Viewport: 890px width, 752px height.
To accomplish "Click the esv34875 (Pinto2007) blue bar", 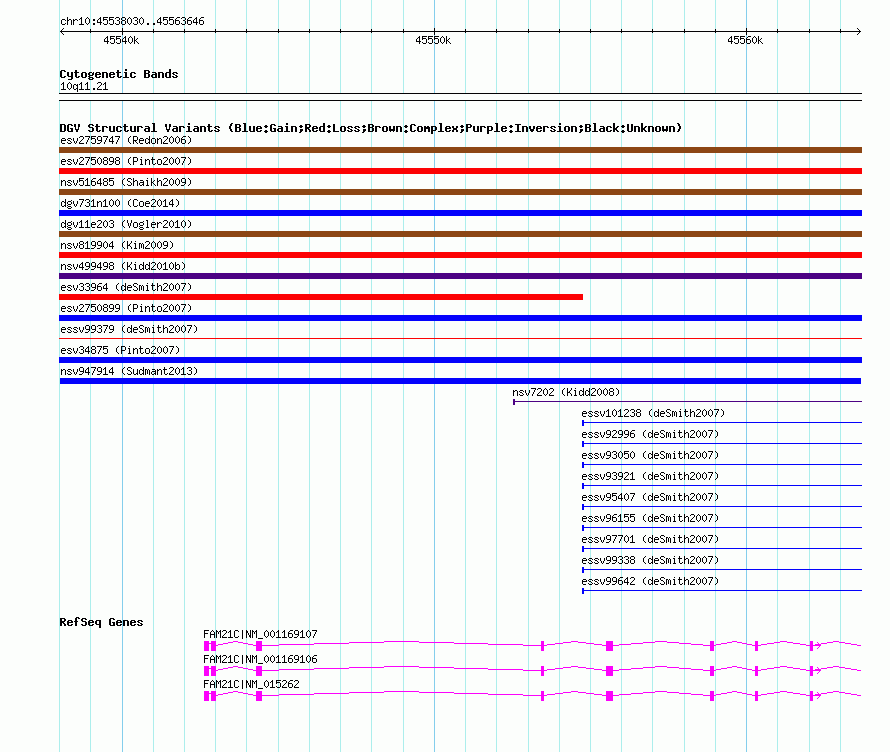I will pyautogui.click(x=460, y=360).
